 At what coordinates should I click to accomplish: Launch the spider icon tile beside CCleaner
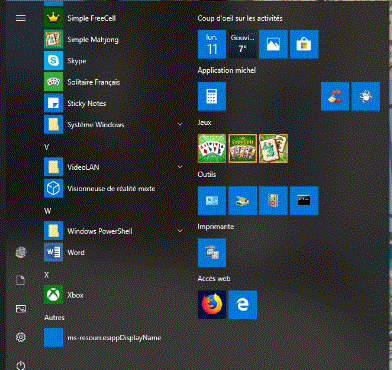click(366, 96)
